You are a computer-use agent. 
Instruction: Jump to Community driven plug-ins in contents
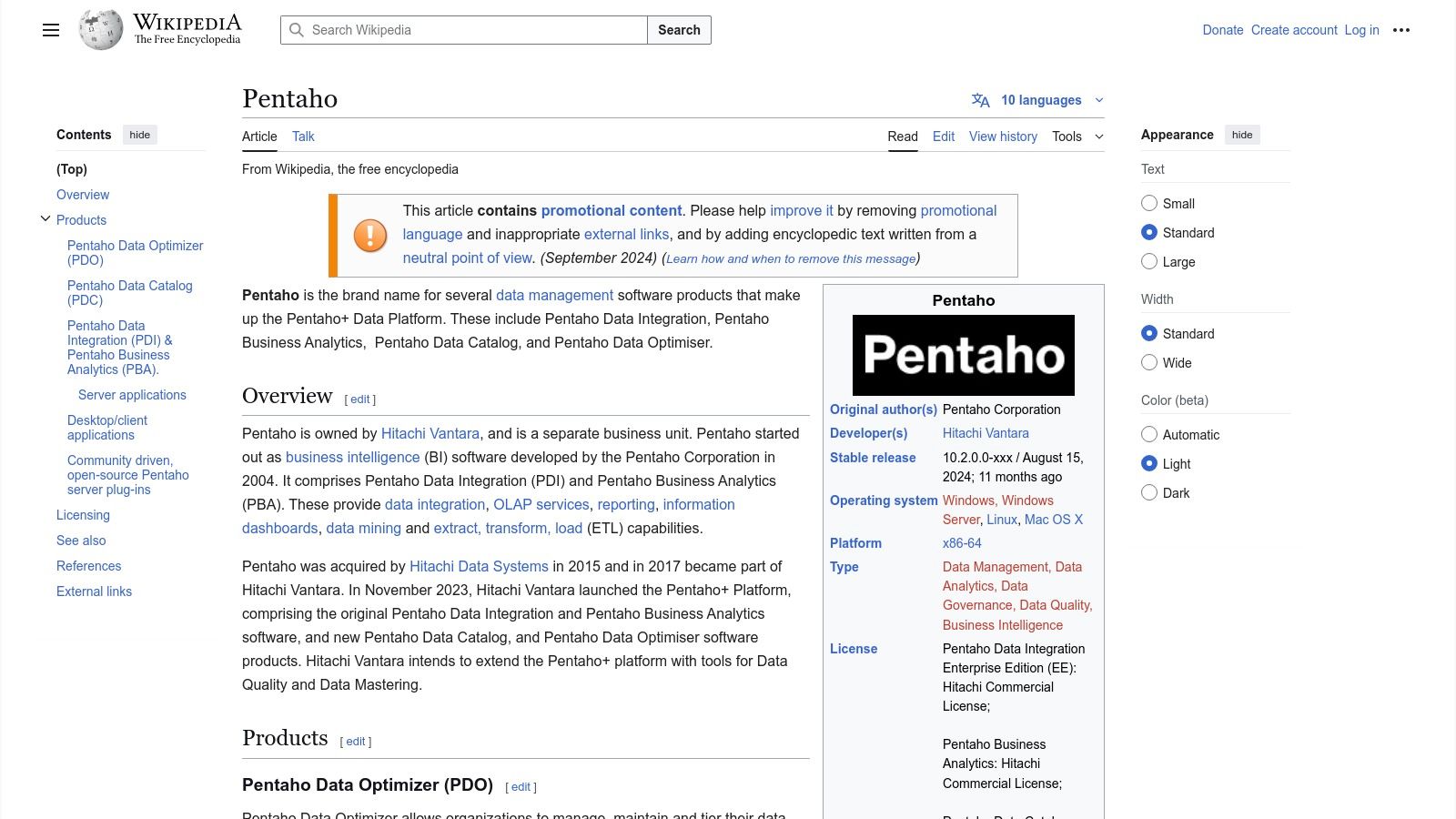(x=128, y=475)
